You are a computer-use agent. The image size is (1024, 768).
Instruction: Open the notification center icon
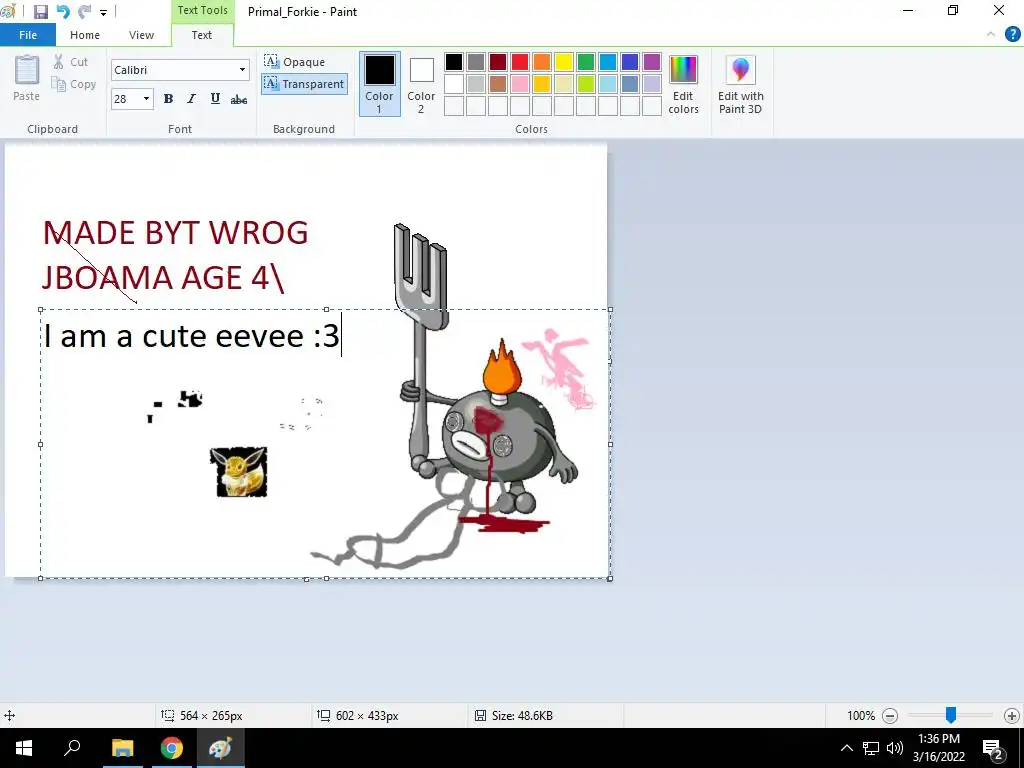pyautogui.click(x=993, y=749)
